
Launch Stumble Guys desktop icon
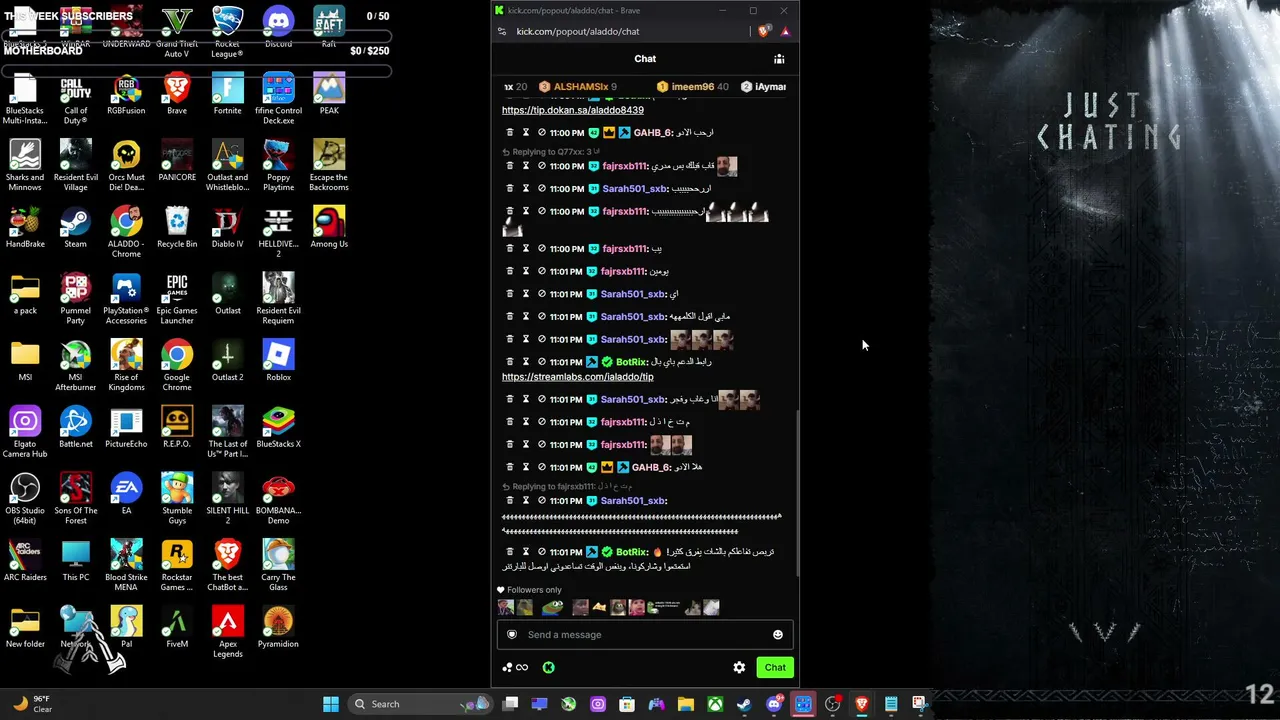coord(177,498)
